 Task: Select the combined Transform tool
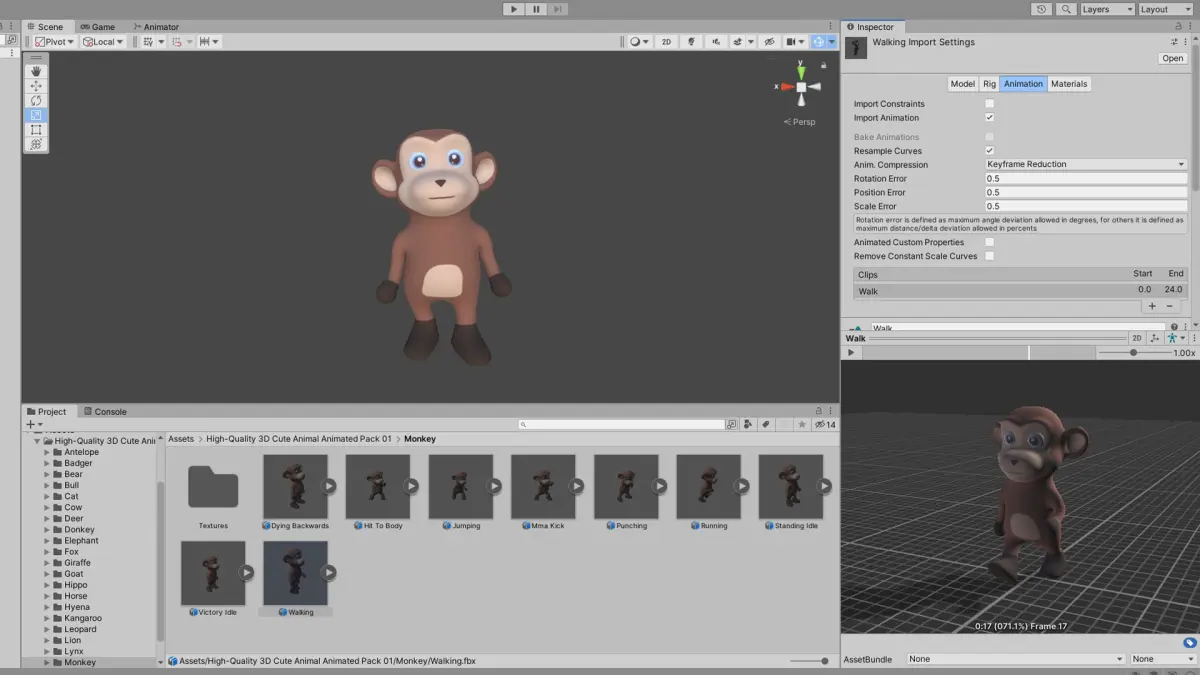click(x=36, y=144)
